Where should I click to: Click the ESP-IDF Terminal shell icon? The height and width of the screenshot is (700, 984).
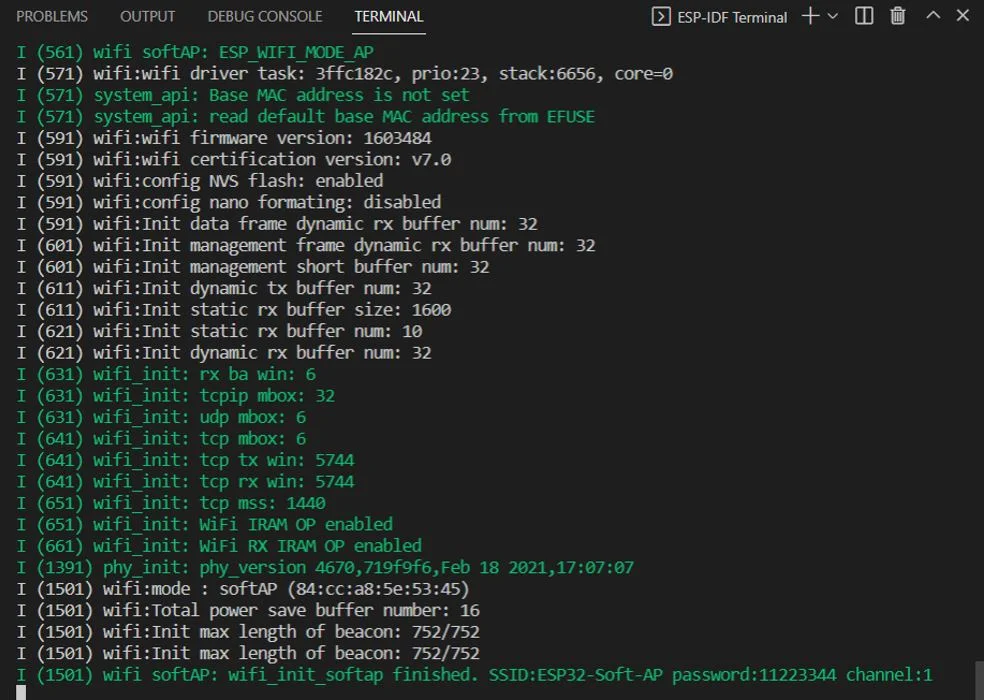661,16
